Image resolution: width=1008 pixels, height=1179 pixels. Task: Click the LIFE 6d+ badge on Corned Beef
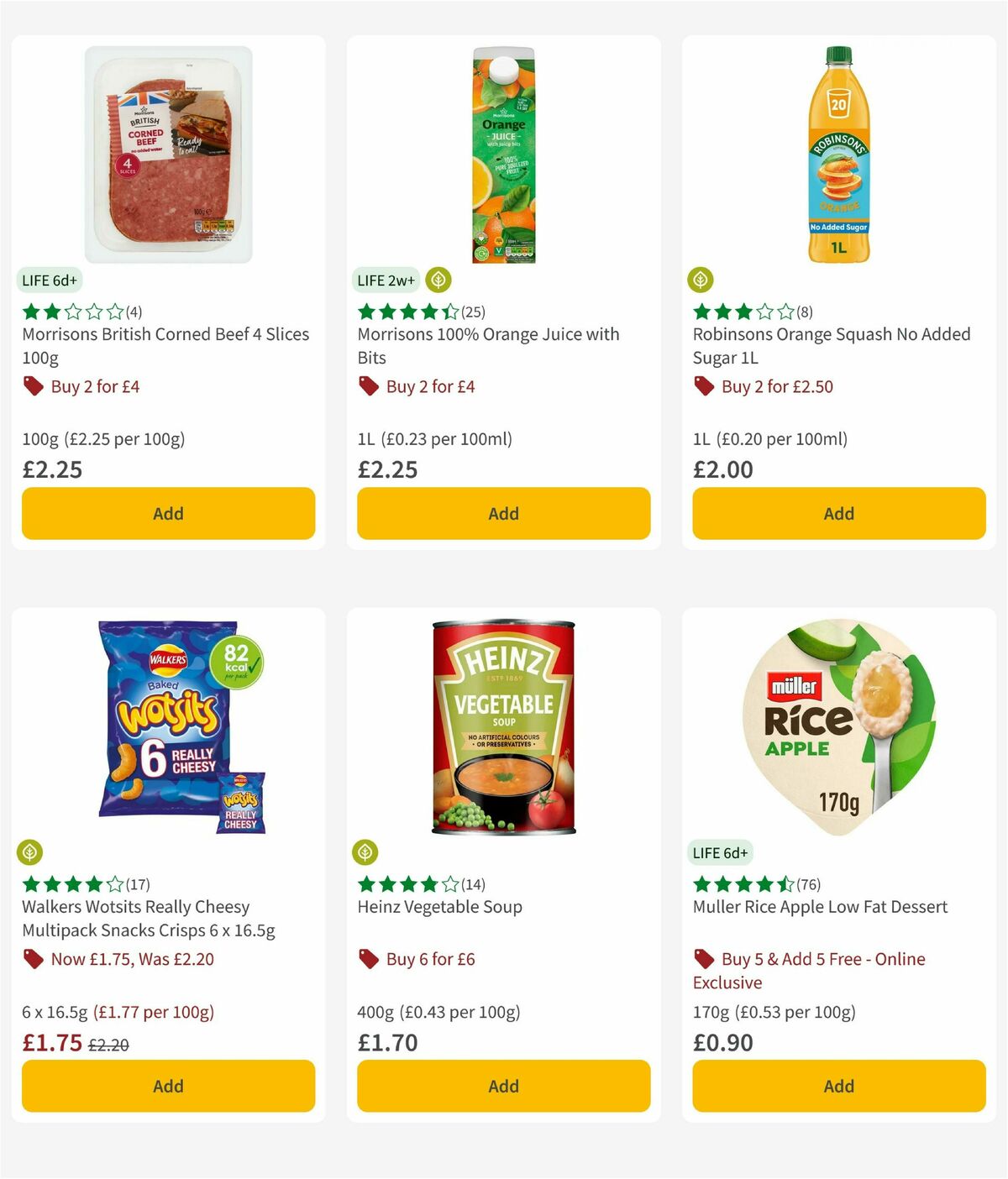tap(50, 280)
